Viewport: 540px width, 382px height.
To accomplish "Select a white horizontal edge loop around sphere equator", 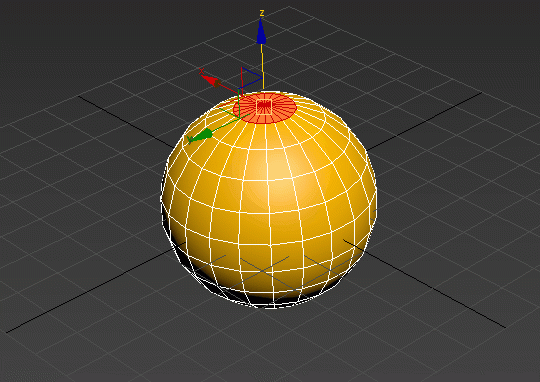I will tap(269, 213).
